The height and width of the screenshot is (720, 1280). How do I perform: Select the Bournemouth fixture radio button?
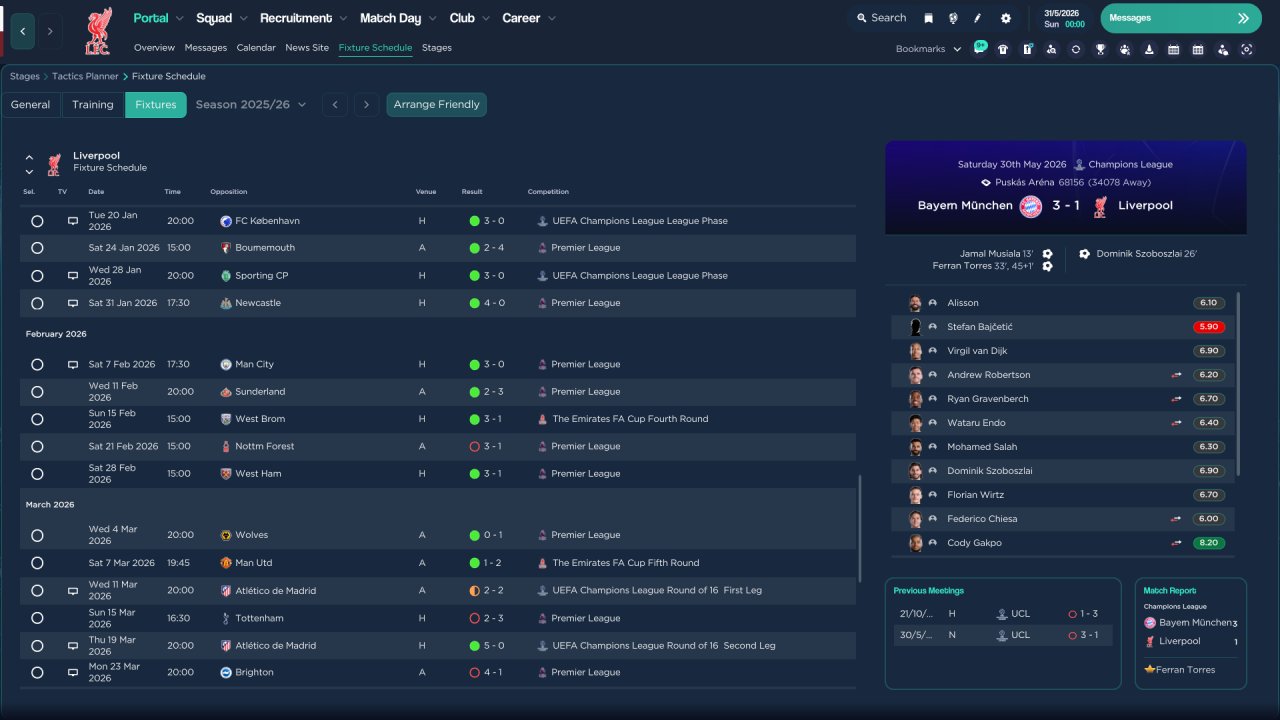[x=37, y=248]
